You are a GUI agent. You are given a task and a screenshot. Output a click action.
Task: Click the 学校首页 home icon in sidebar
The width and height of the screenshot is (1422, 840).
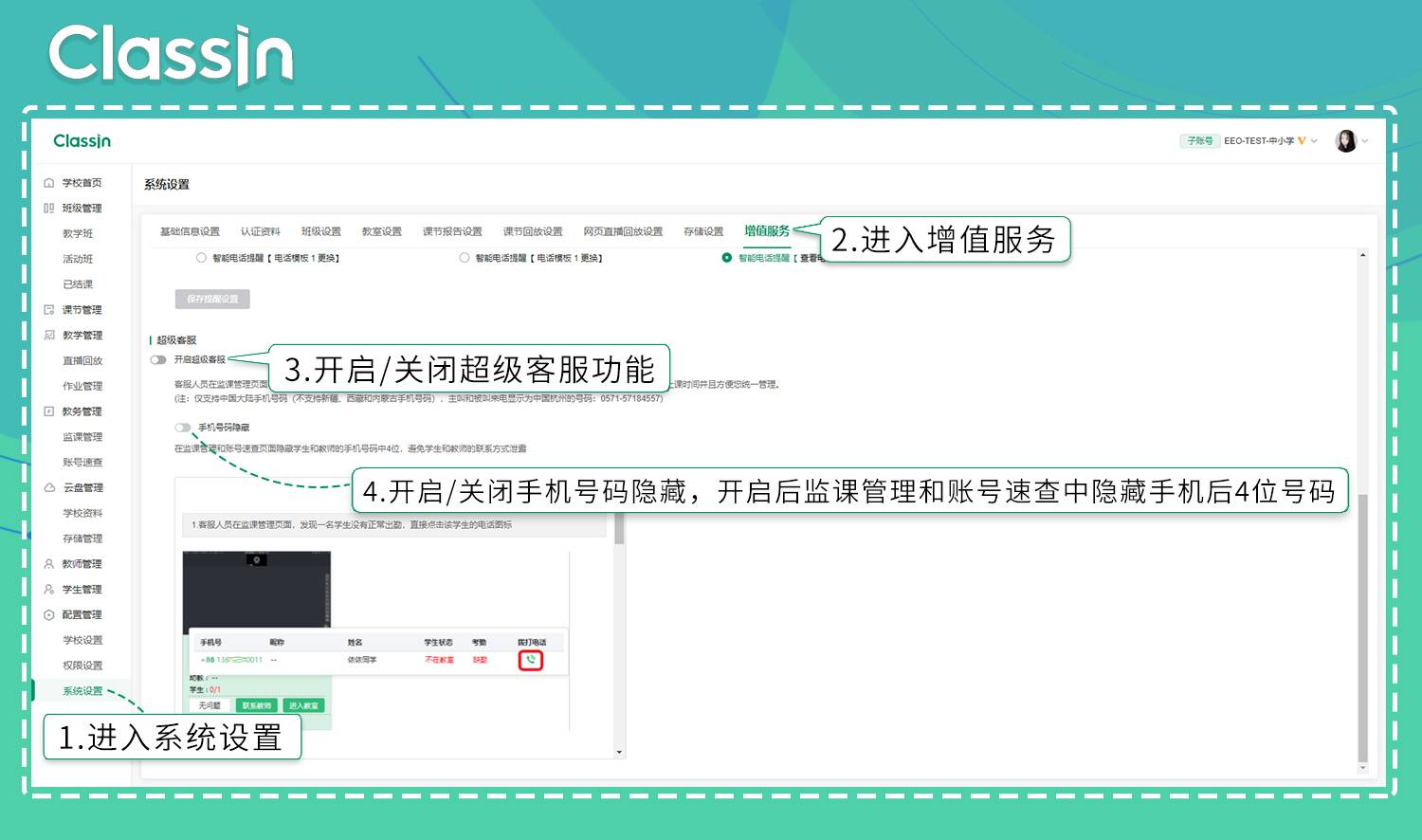(x=49, y=183)
